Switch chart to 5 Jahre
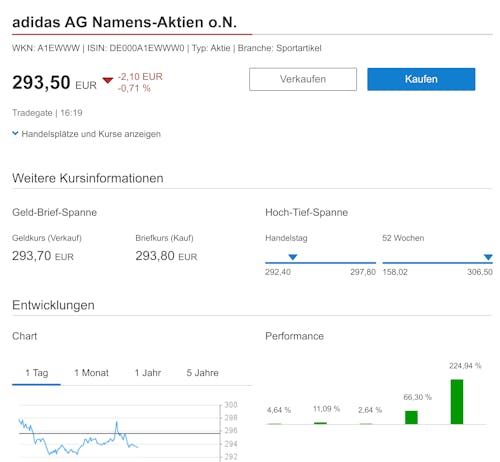The image size is (500, 462). [202, 373]
